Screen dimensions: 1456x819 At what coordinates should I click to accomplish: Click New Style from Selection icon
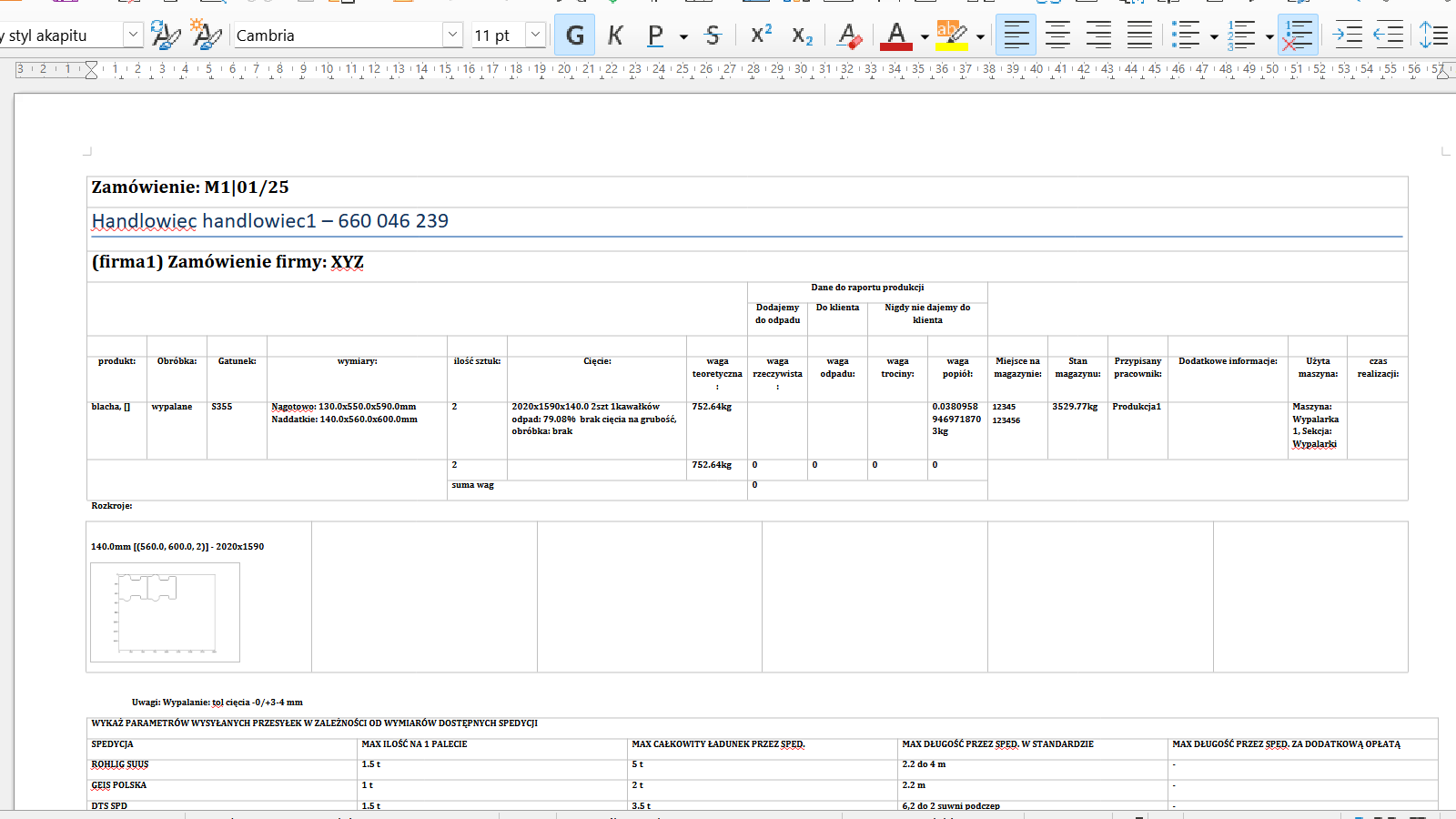206,35
